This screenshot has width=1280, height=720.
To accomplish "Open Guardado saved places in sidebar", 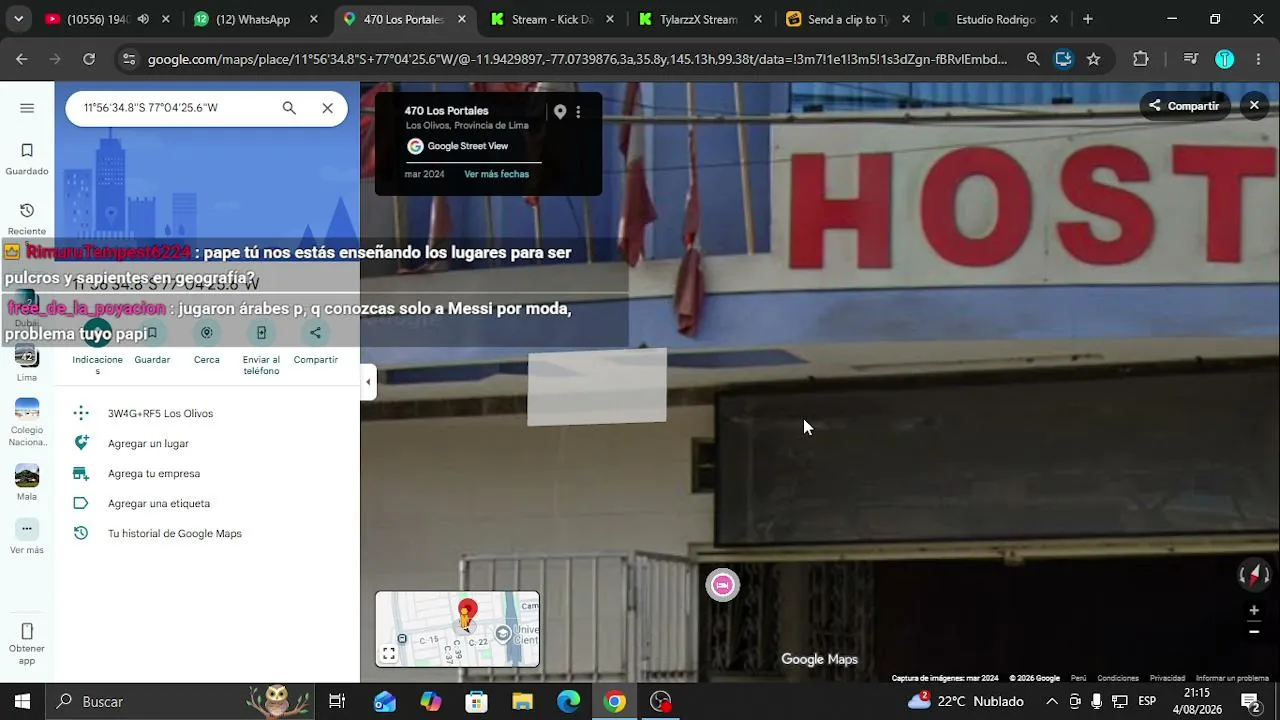I will [27, 159].
